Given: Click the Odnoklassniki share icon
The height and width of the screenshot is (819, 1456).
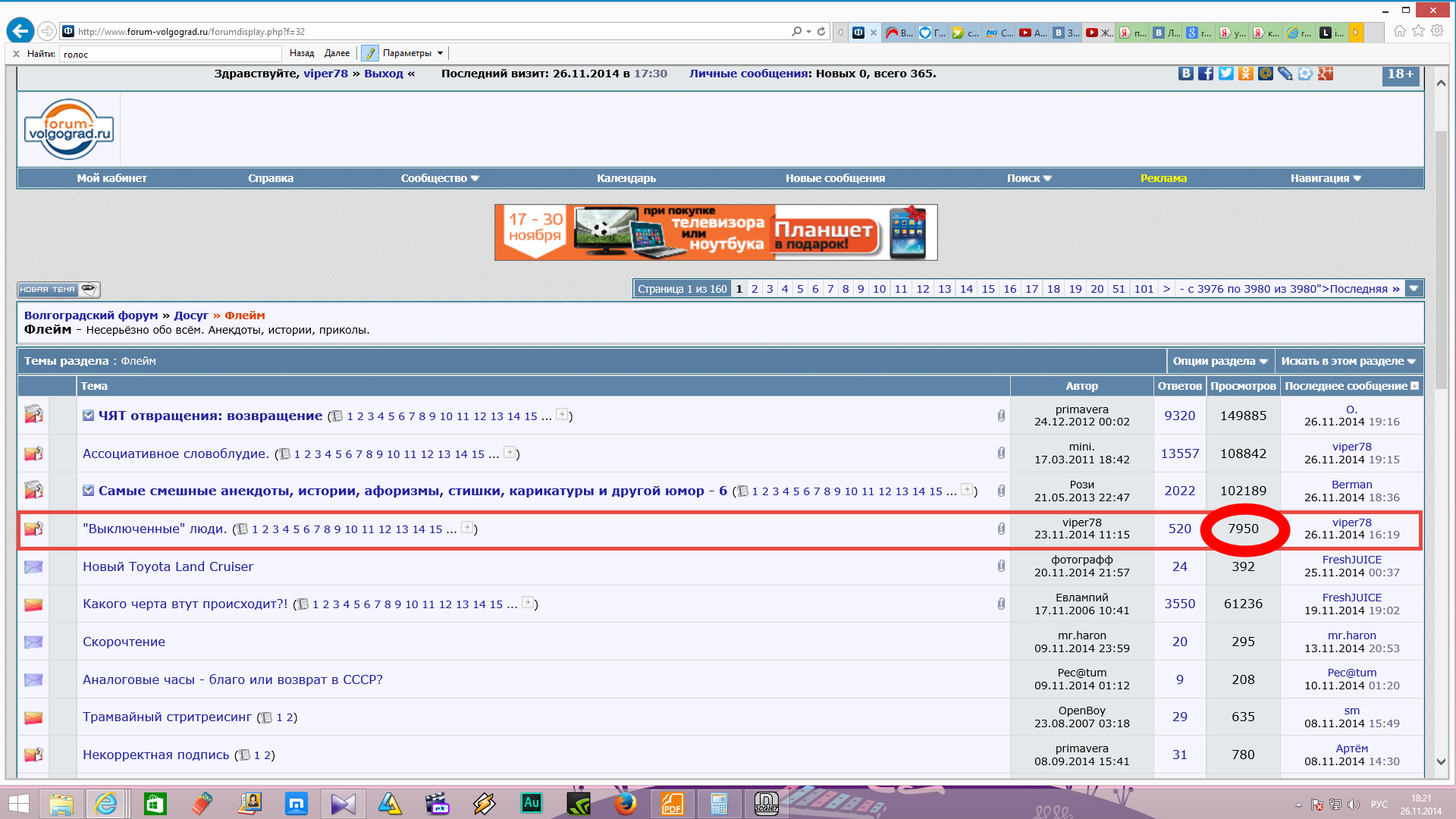Looking at the screenshot, I should 1245,74.
